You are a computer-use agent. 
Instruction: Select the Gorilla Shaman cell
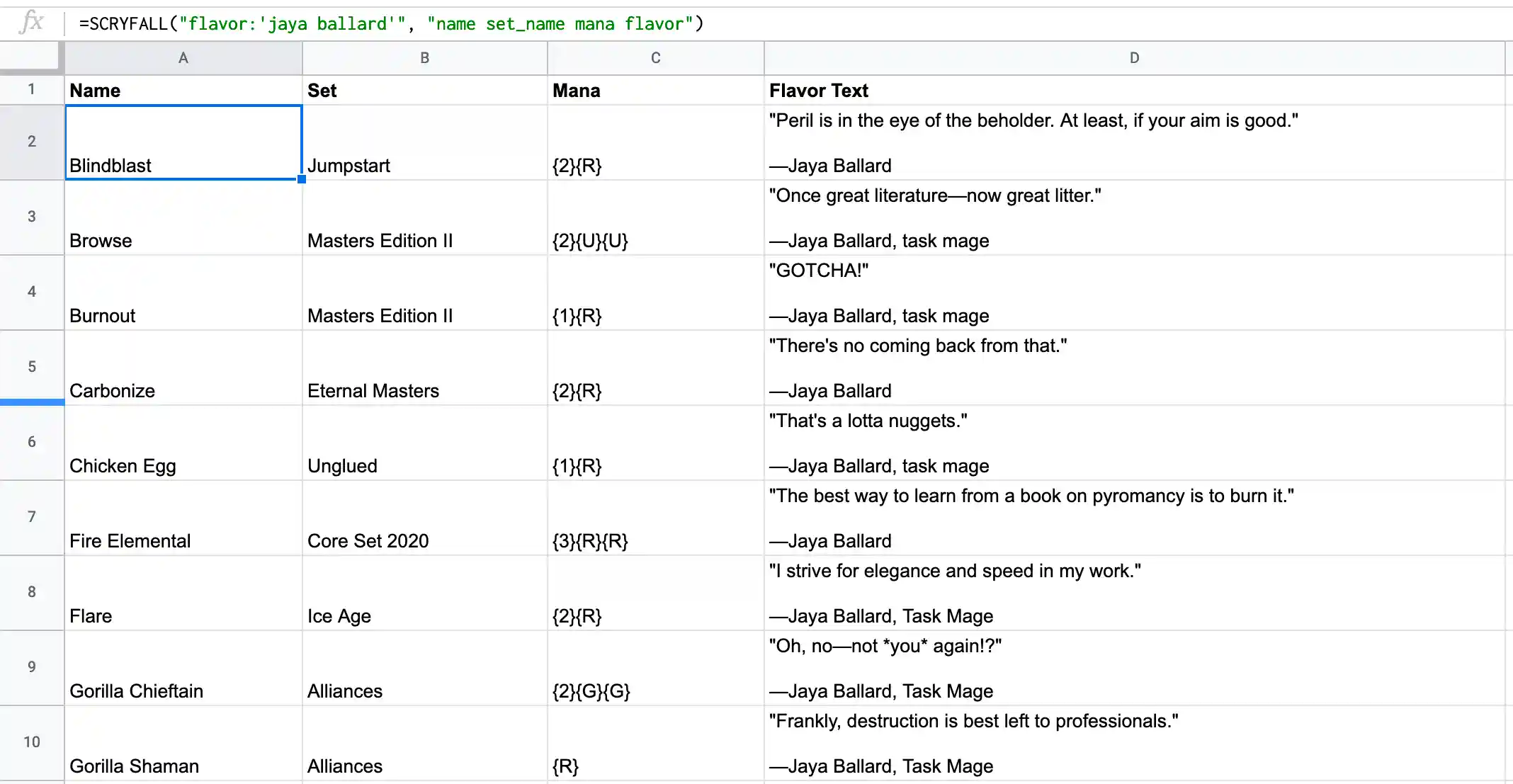(x=183, y=744)
